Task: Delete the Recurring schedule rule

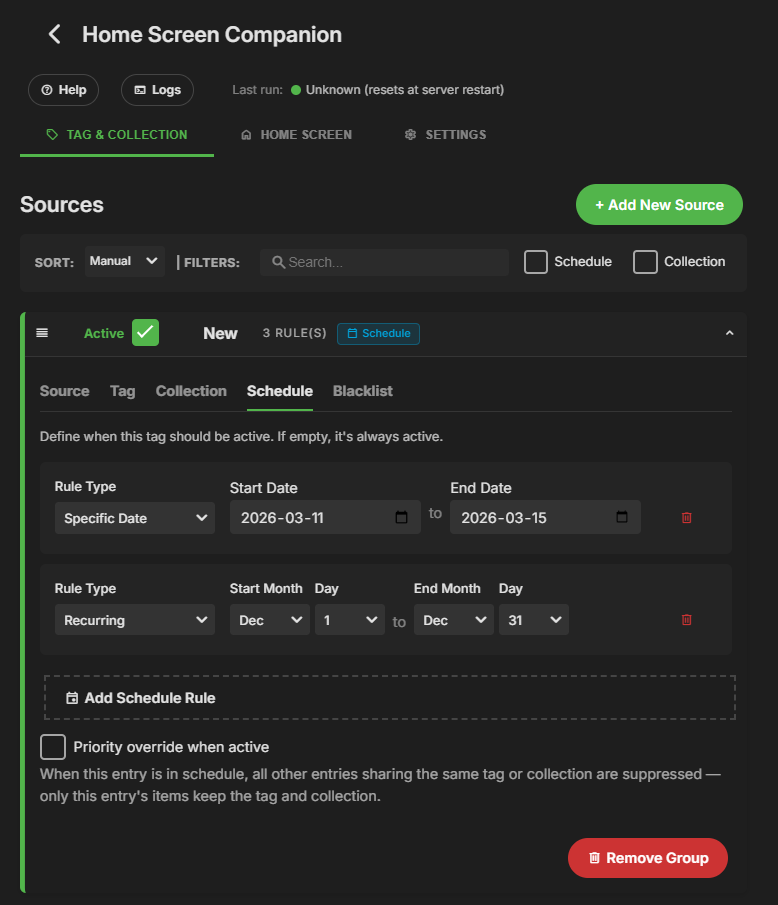Action: click(x=686, y=620)
